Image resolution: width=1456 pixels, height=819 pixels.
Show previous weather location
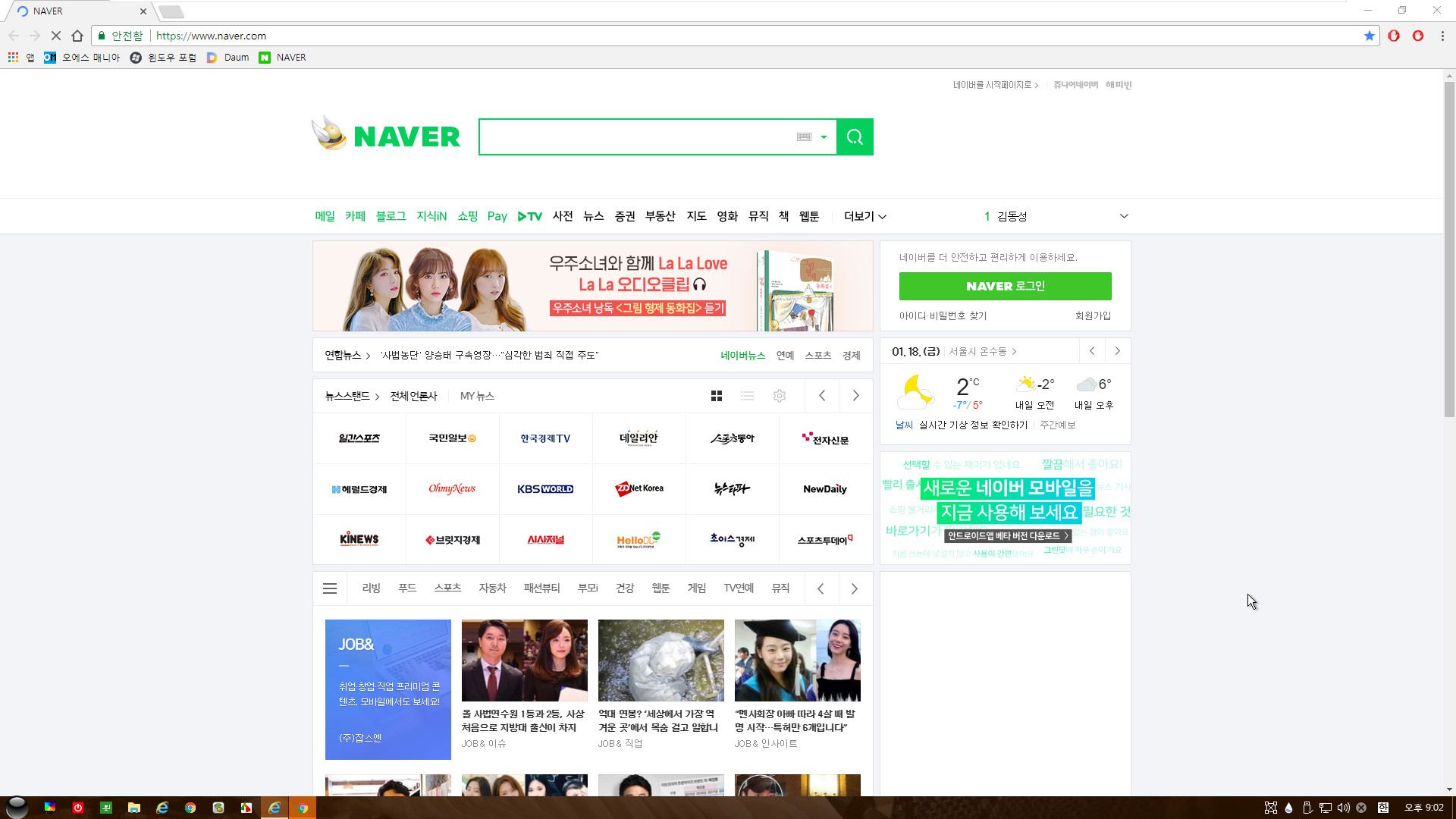1092,351
